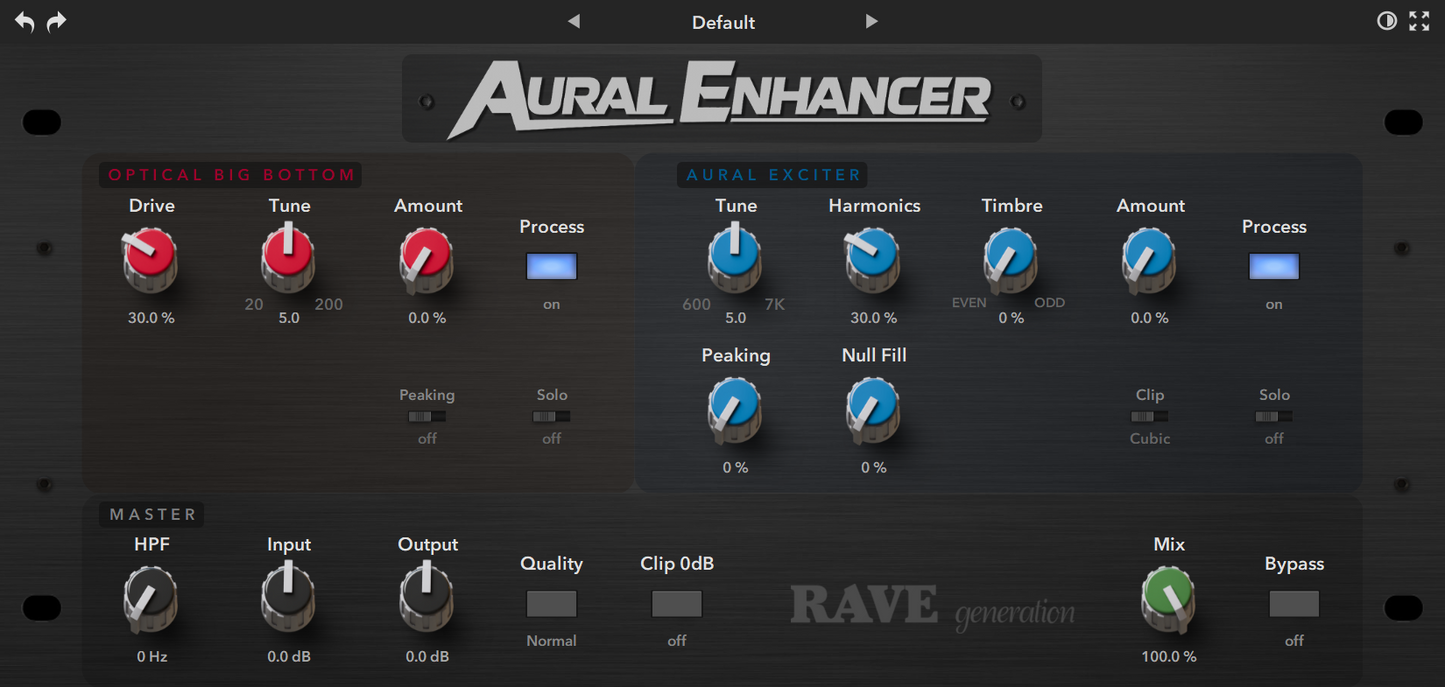1445x687 pixels.
Task: Click the Timbre knob between EVEN and ODD
Action: tap(1011, 260)
